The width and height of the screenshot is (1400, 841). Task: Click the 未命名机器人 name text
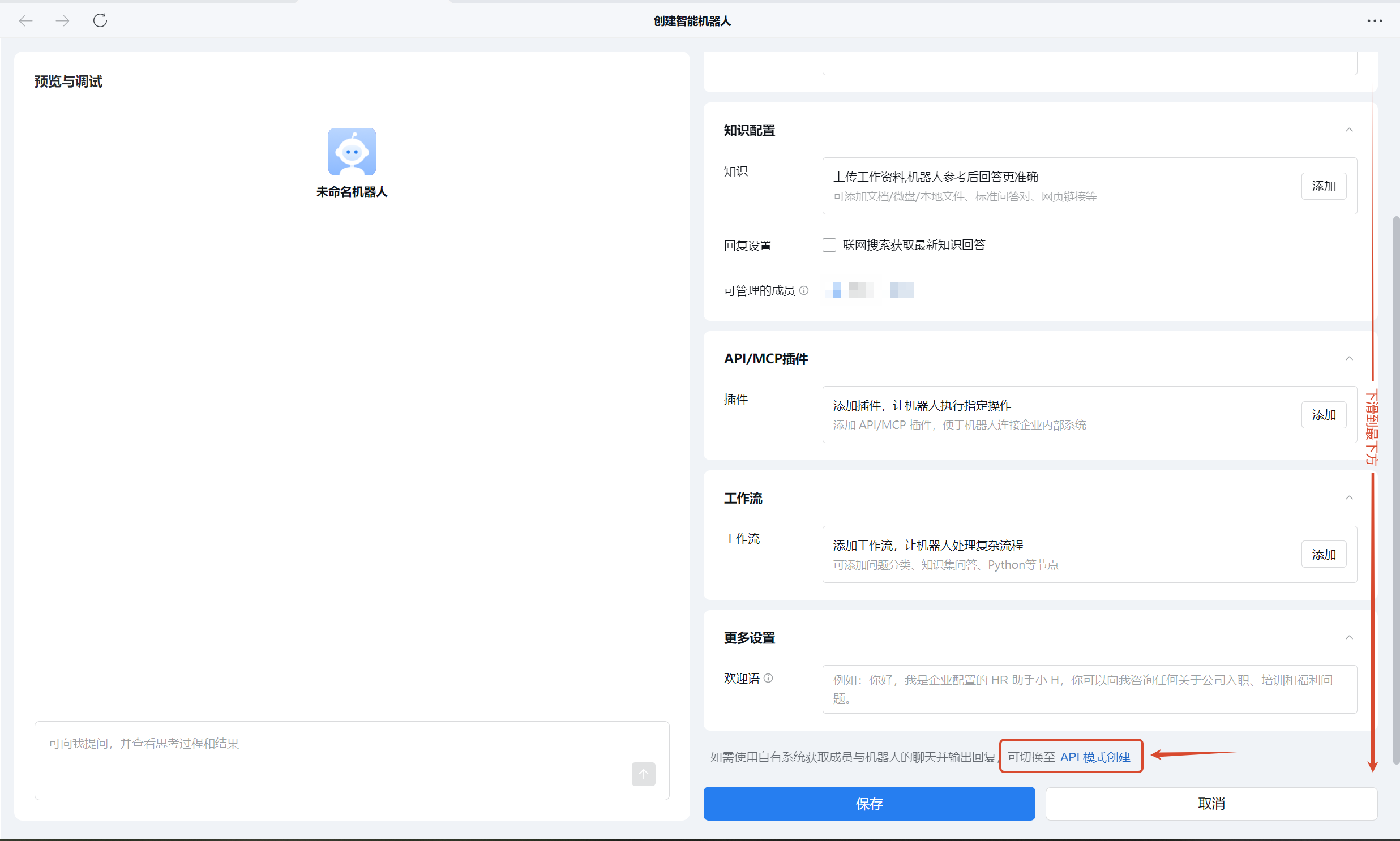point(352,192)
